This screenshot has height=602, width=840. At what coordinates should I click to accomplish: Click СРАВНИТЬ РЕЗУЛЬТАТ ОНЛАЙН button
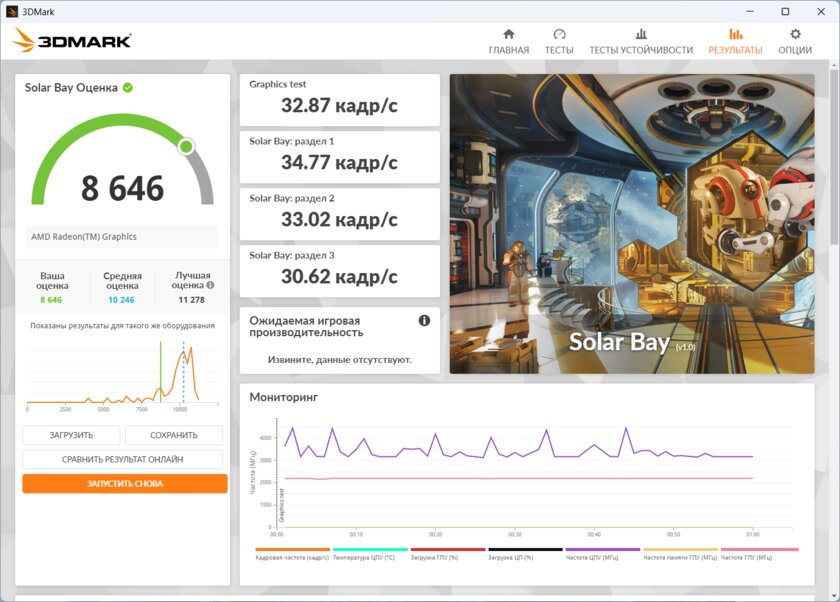tap(122, 459)
